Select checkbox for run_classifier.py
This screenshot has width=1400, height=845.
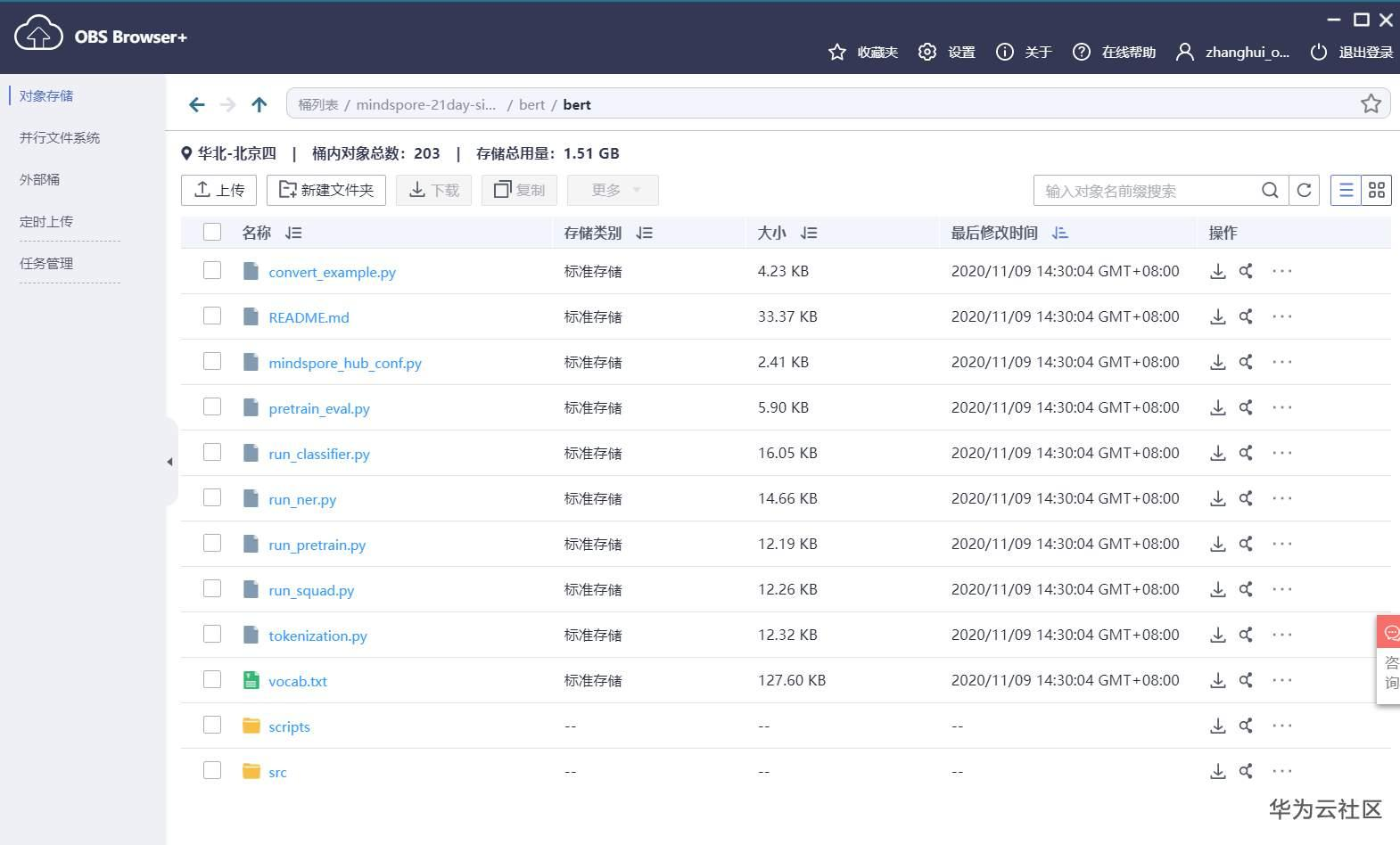point(212,452)
